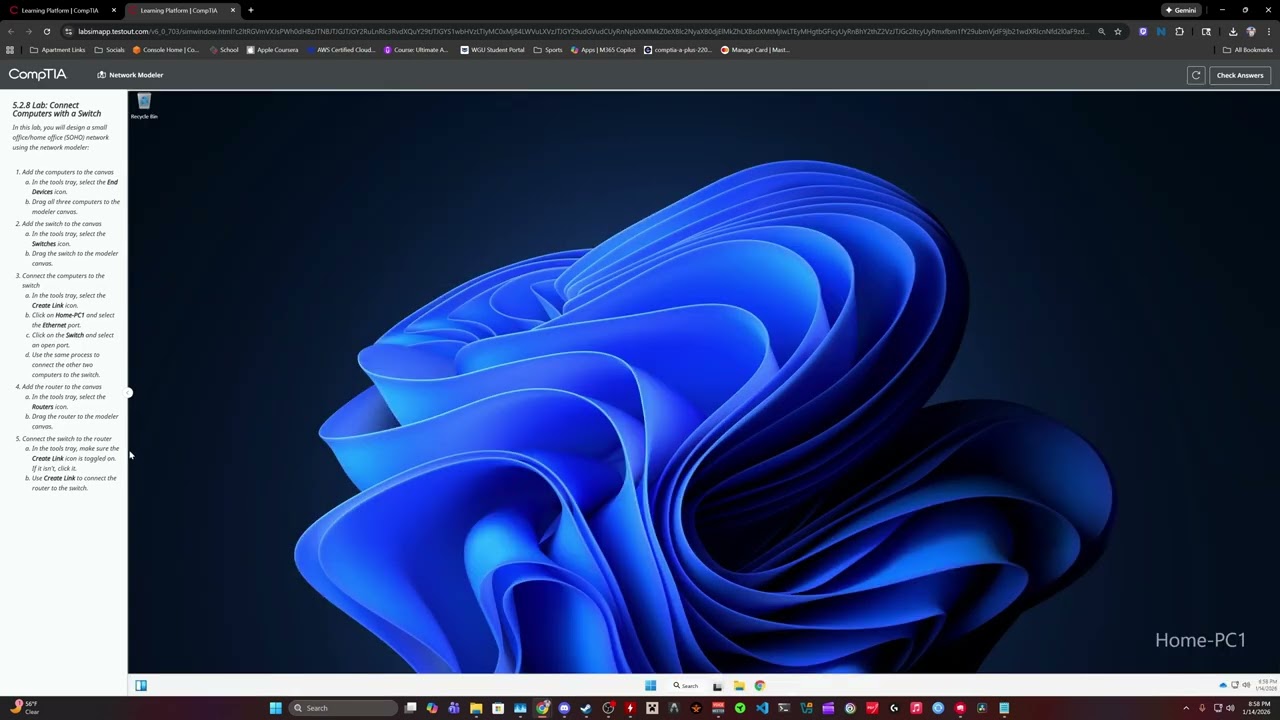Open the Apartment Links bookmark folder
The image size is (1280, 720).
coord(58,50)
